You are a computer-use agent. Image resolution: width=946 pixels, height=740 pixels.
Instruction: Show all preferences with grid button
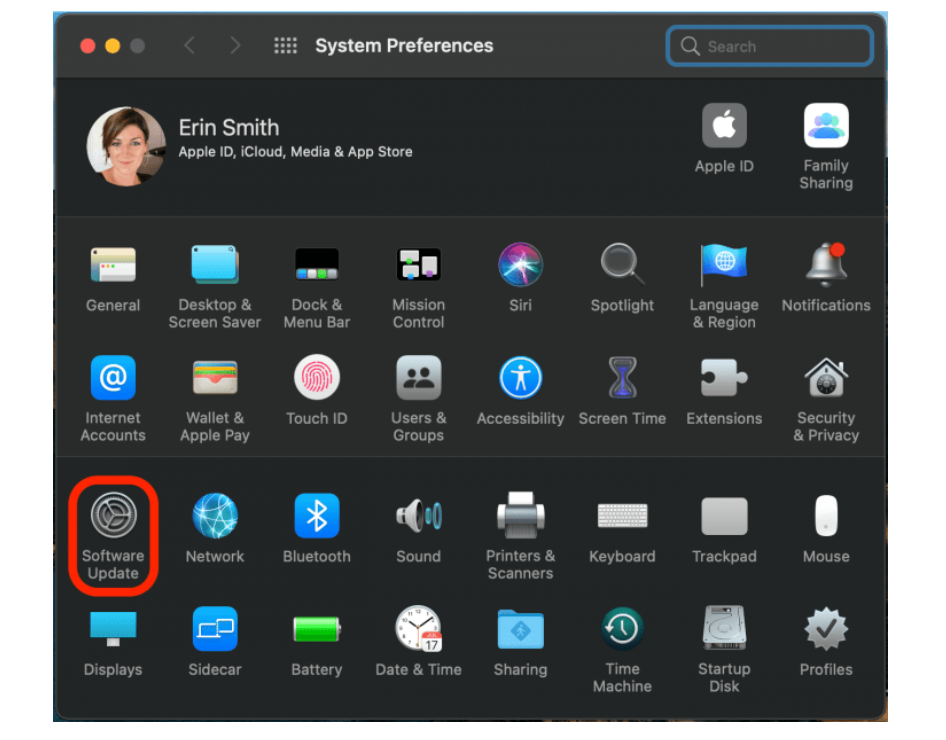pos(285,46)
